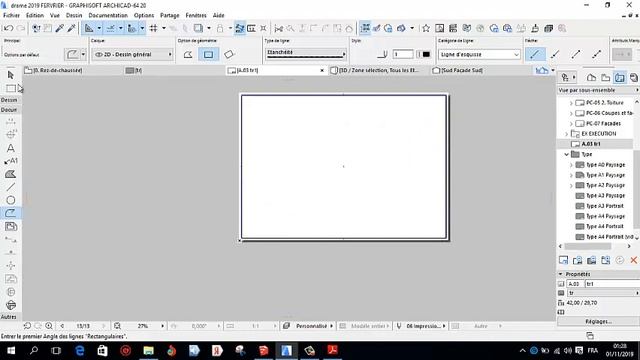This screenshot has width=640, height=360.
Task: Click the Dessin toolbox section header
Action: click(x=9, y=100)
